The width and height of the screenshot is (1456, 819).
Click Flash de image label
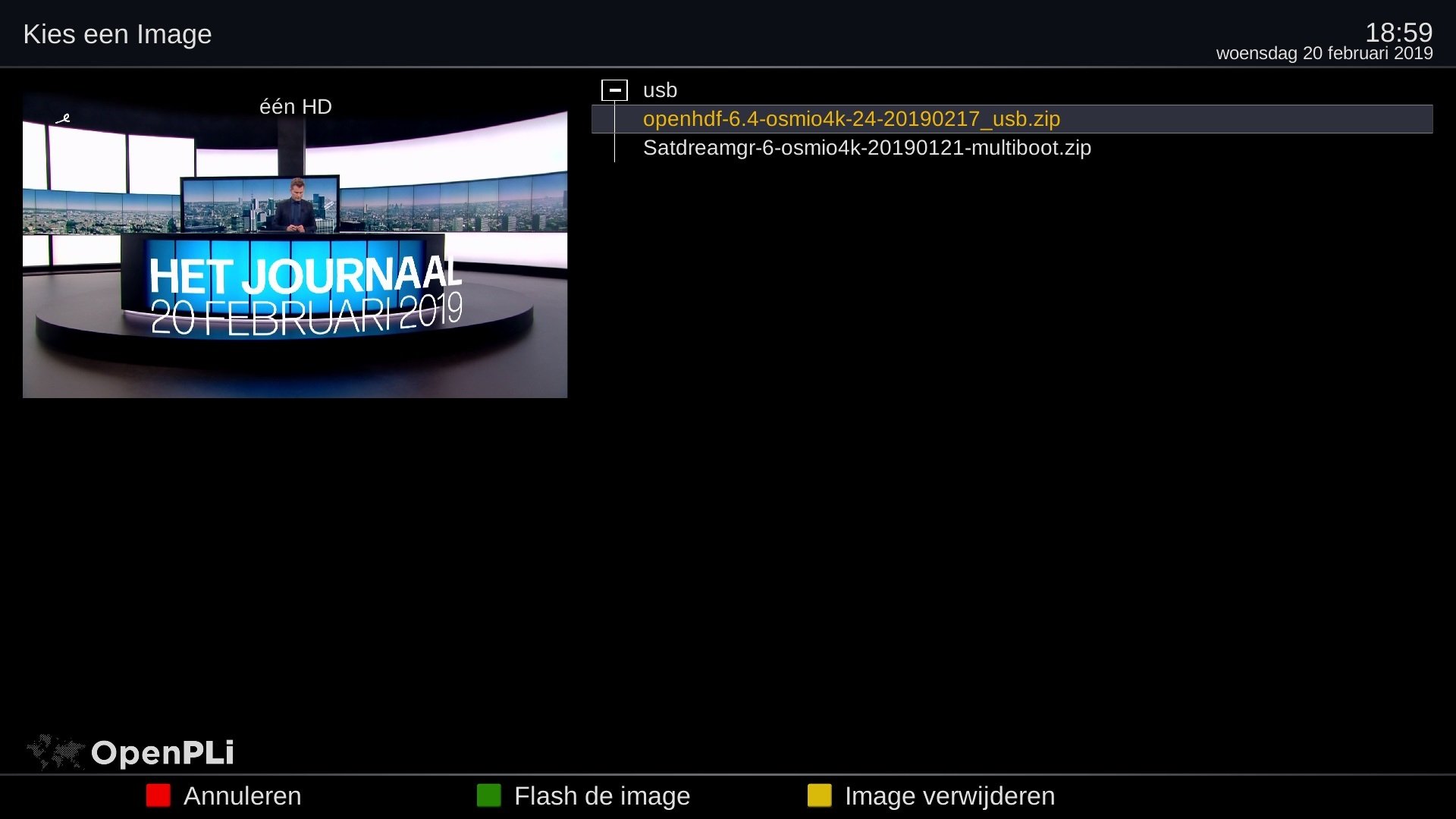pos(601,795)
